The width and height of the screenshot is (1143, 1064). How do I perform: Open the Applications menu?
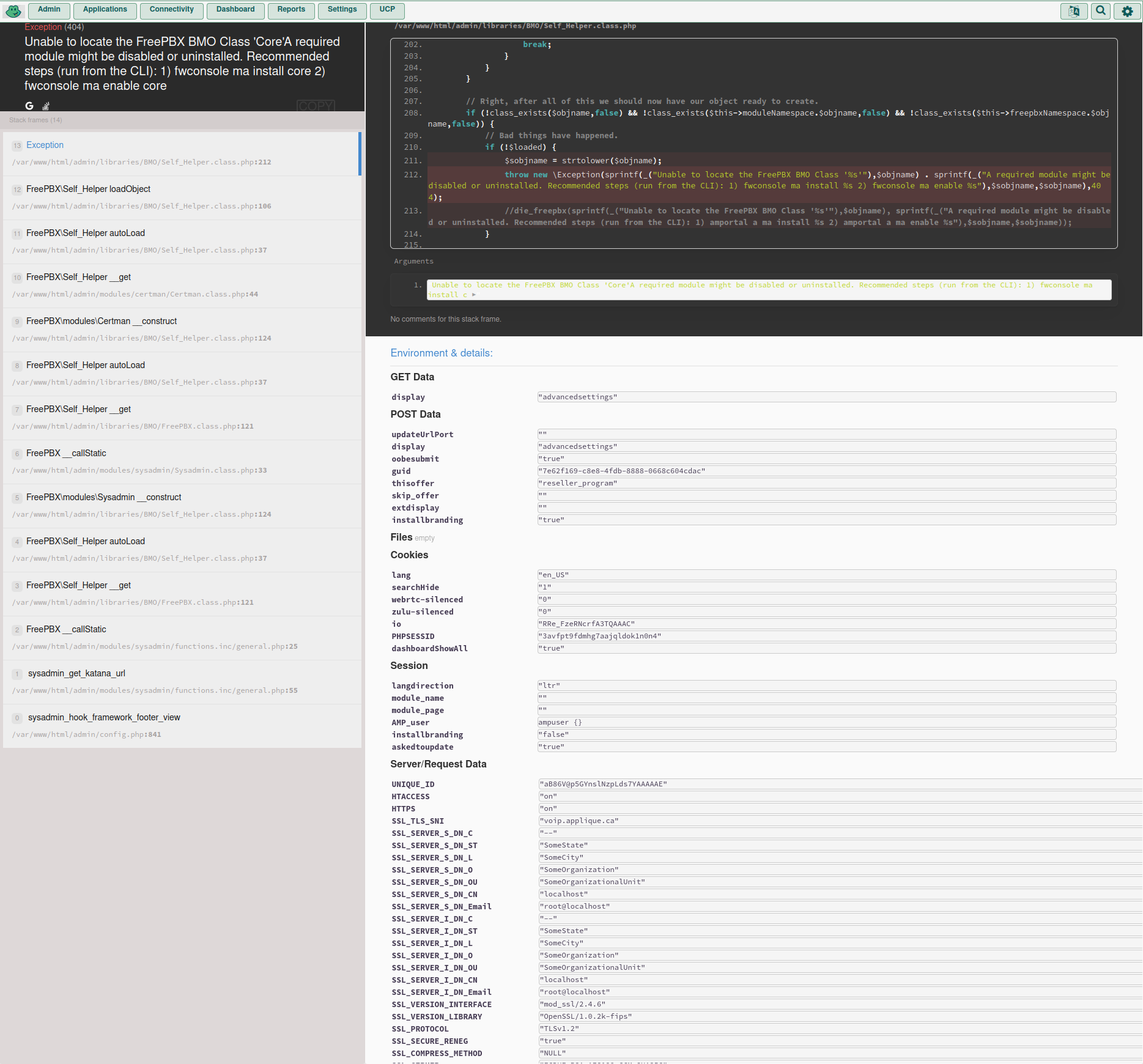tap(105, 10)
